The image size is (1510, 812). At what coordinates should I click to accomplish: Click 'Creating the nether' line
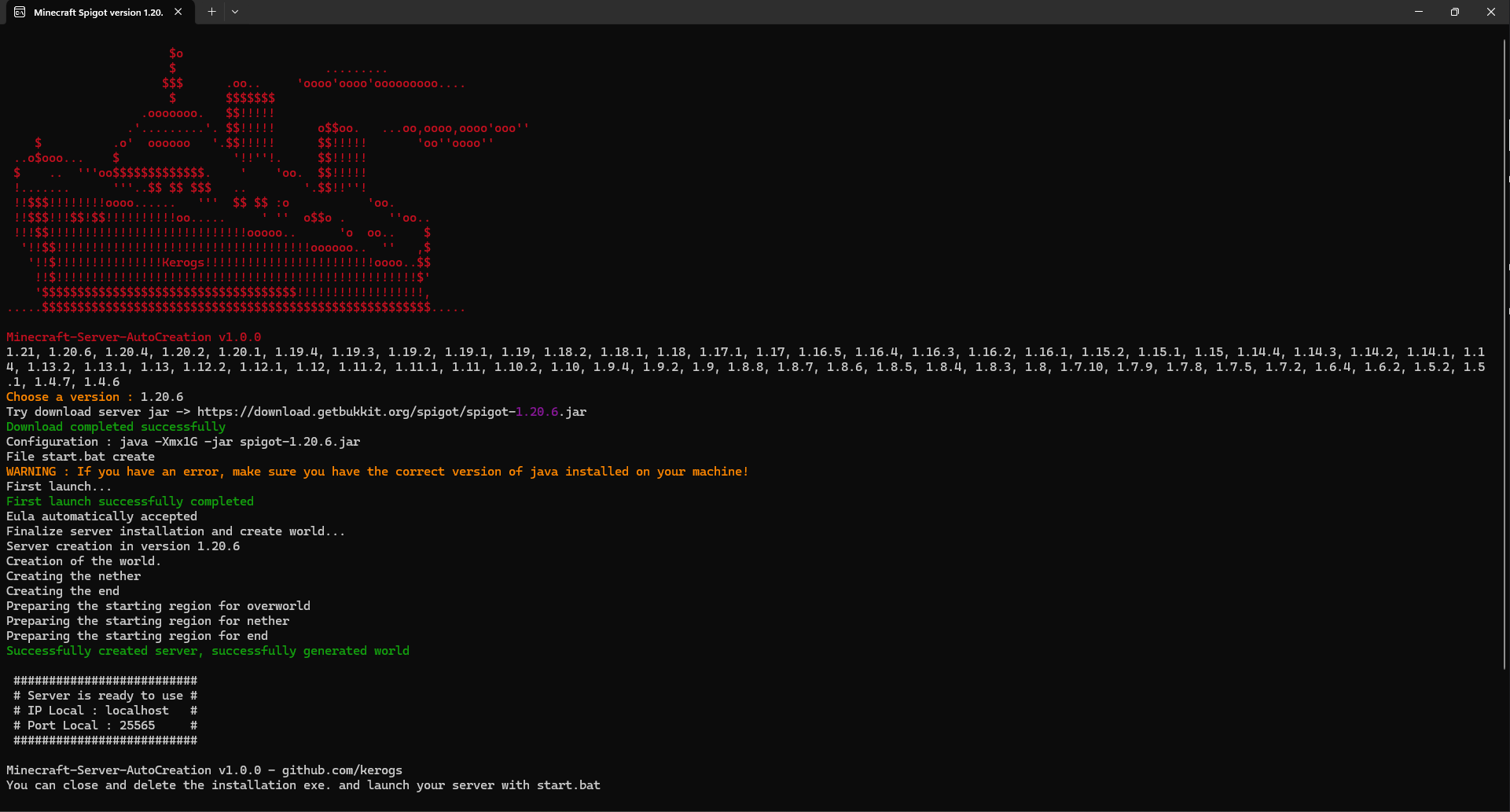[73, 576]
